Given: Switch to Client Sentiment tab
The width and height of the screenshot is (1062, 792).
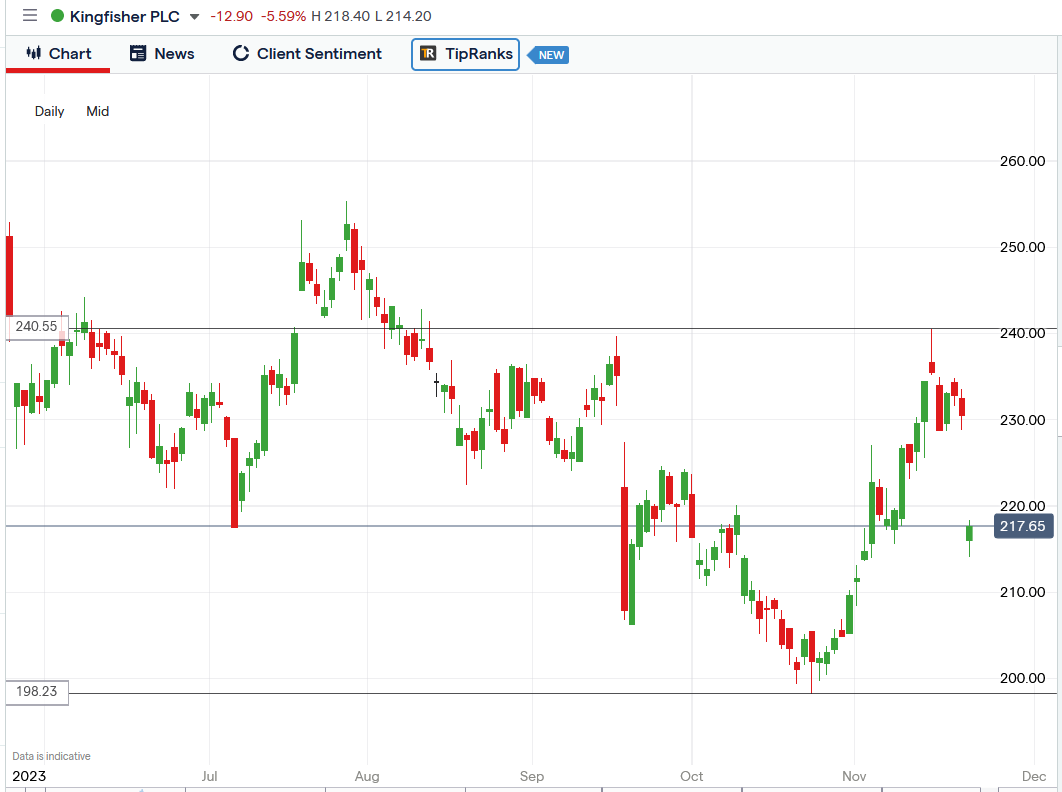Looking at the screenshot, I should coord(307,54).
